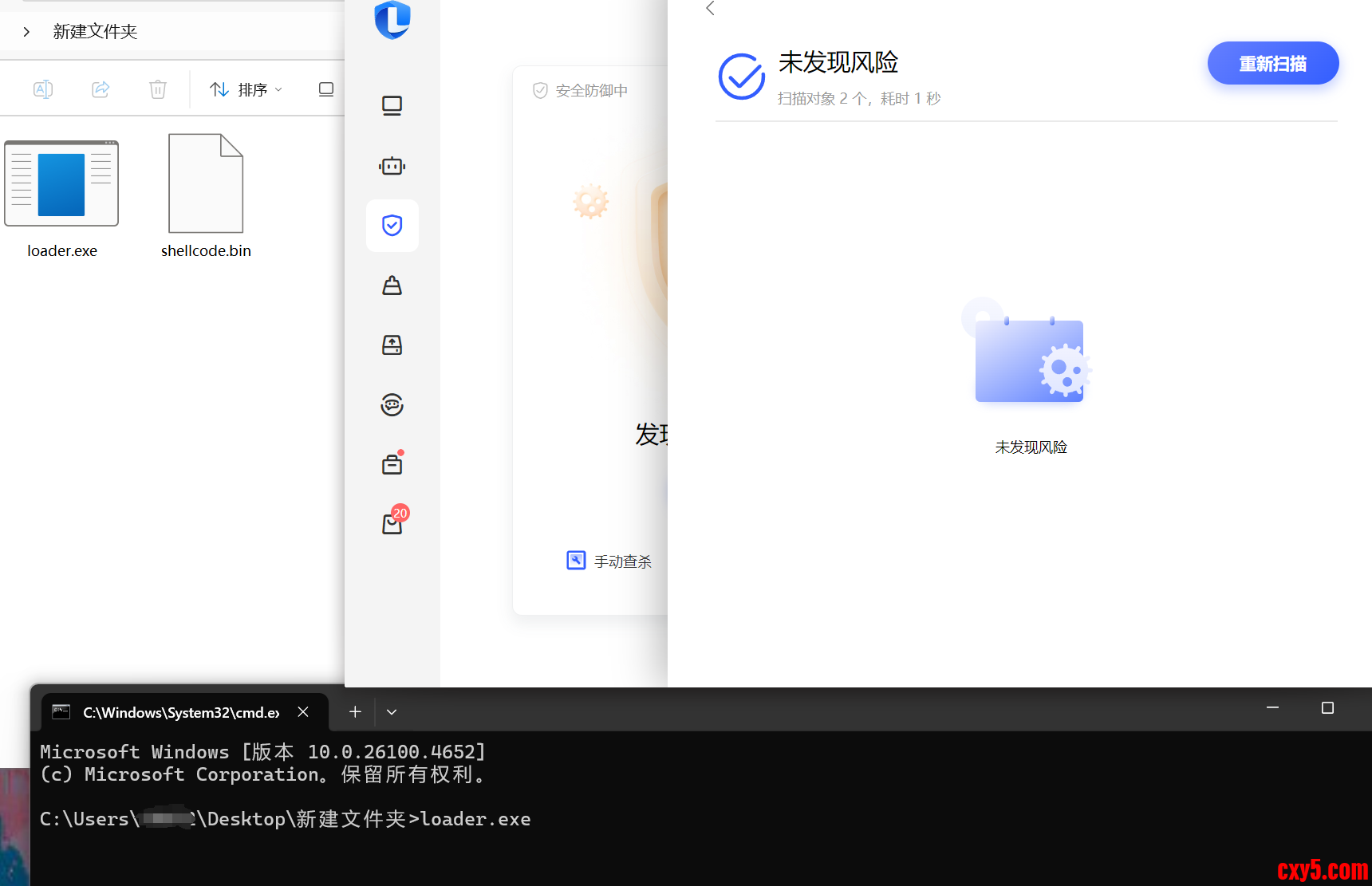
Task: Click the shield protection icon in sidebar
Action: point(392,226)
